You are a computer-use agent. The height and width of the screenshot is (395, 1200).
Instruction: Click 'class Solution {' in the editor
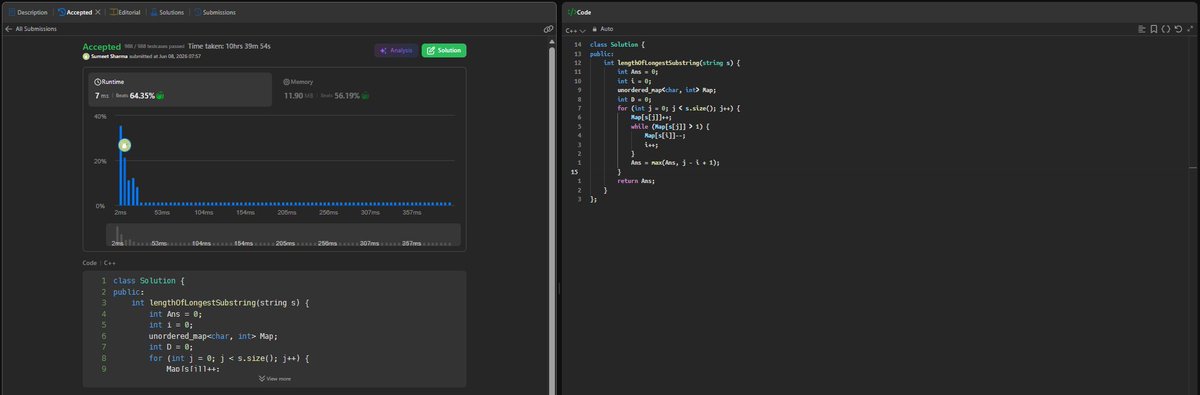[x=618, y=44]
